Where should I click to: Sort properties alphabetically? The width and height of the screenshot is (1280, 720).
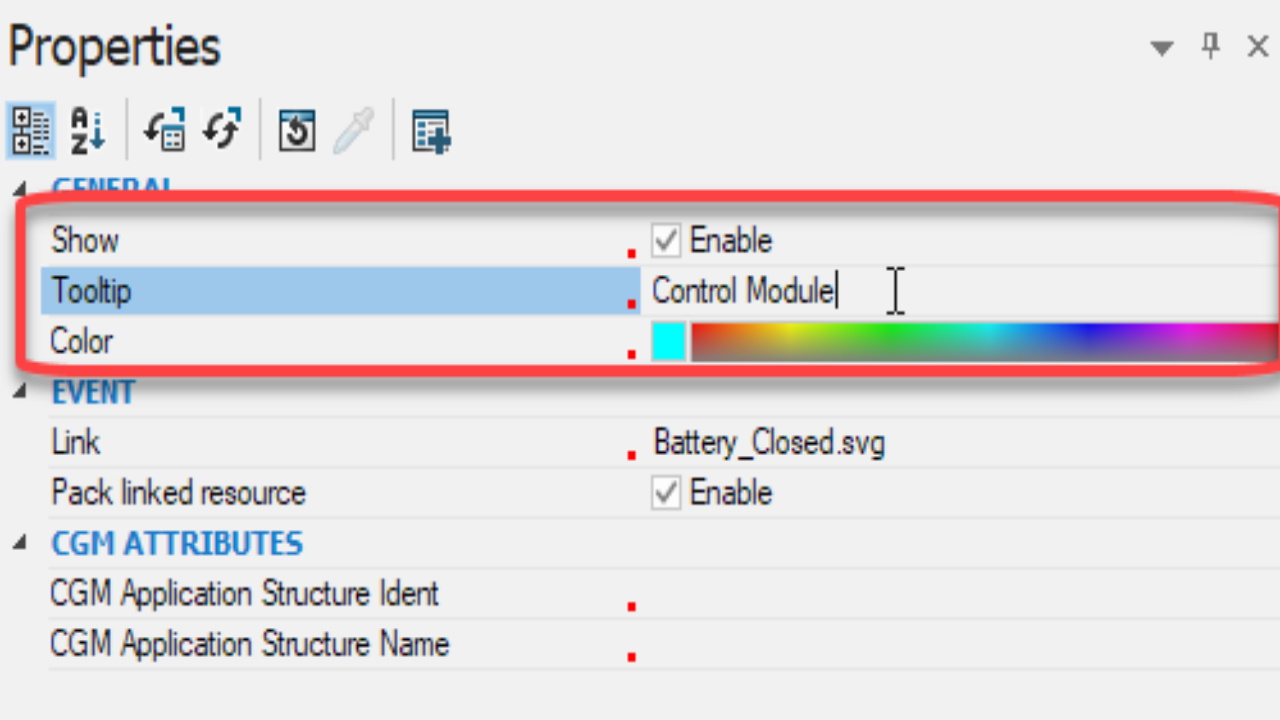click(x=86, y=130)
